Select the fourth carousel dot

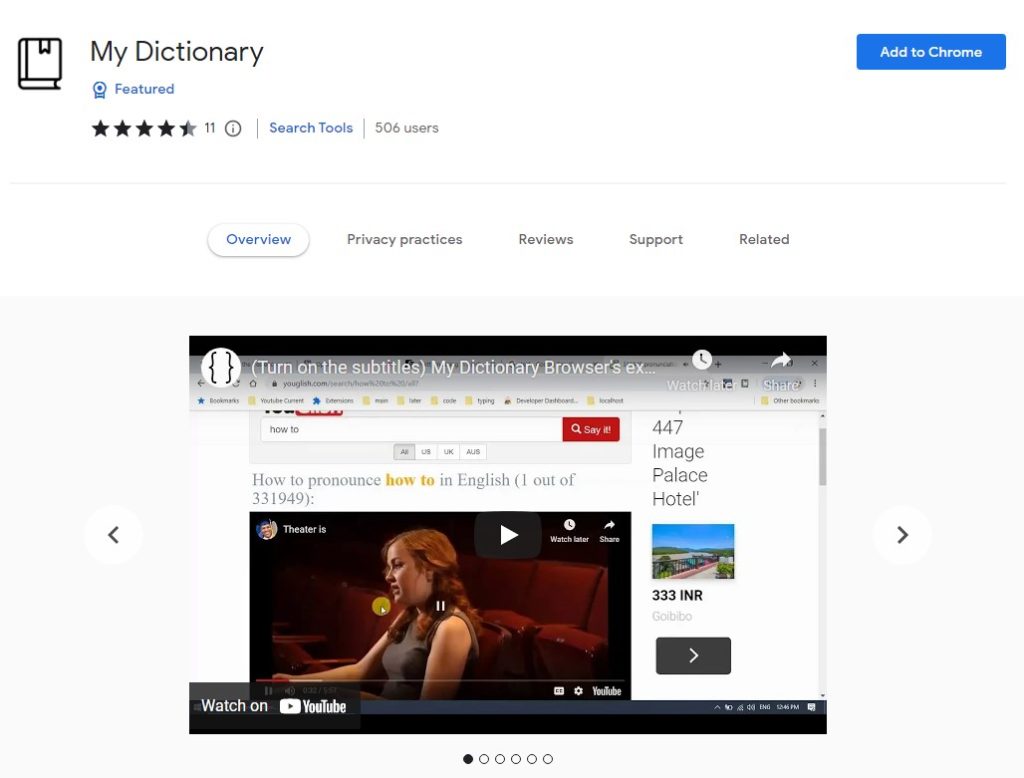[x=516, y=759]
